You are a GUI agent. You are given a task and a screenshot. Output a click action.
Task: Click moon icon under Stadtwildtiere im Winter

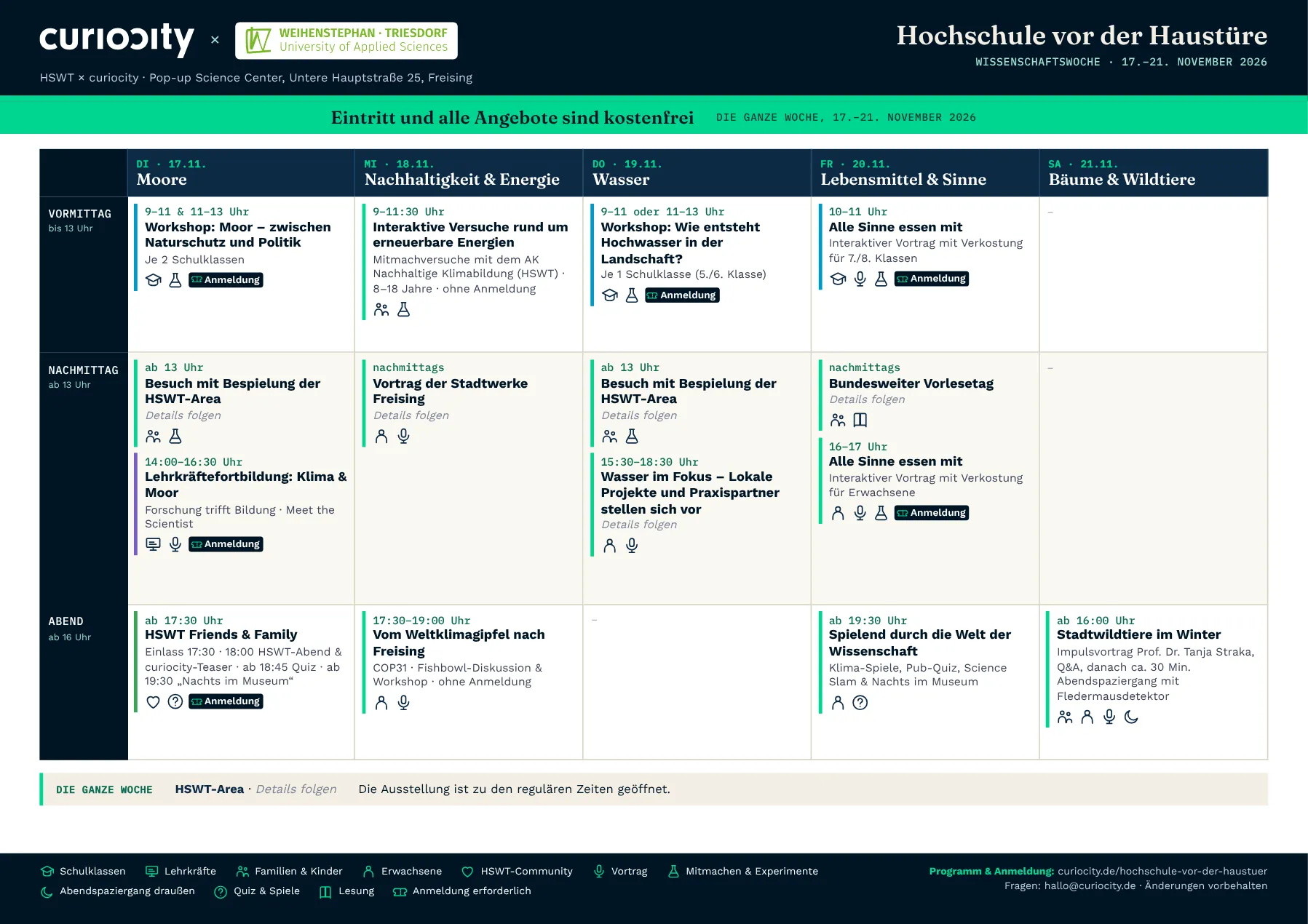(1131, 717)
